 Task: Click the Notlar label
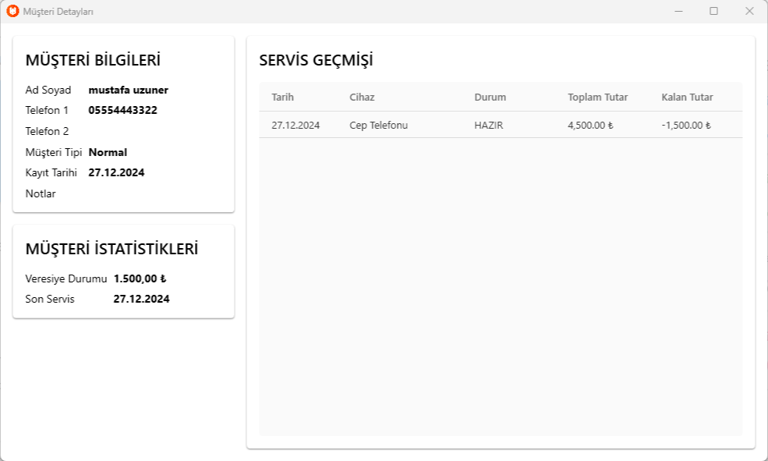41,194
